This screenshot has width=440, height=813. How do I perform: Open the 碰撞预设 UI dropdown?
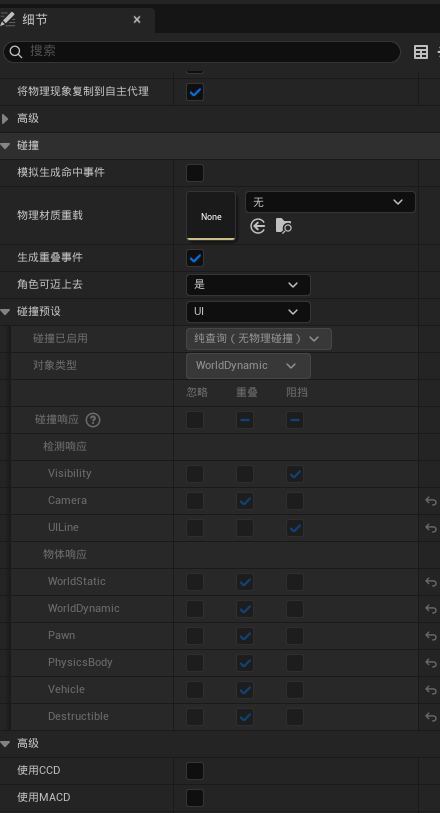(x=248, y=312)
